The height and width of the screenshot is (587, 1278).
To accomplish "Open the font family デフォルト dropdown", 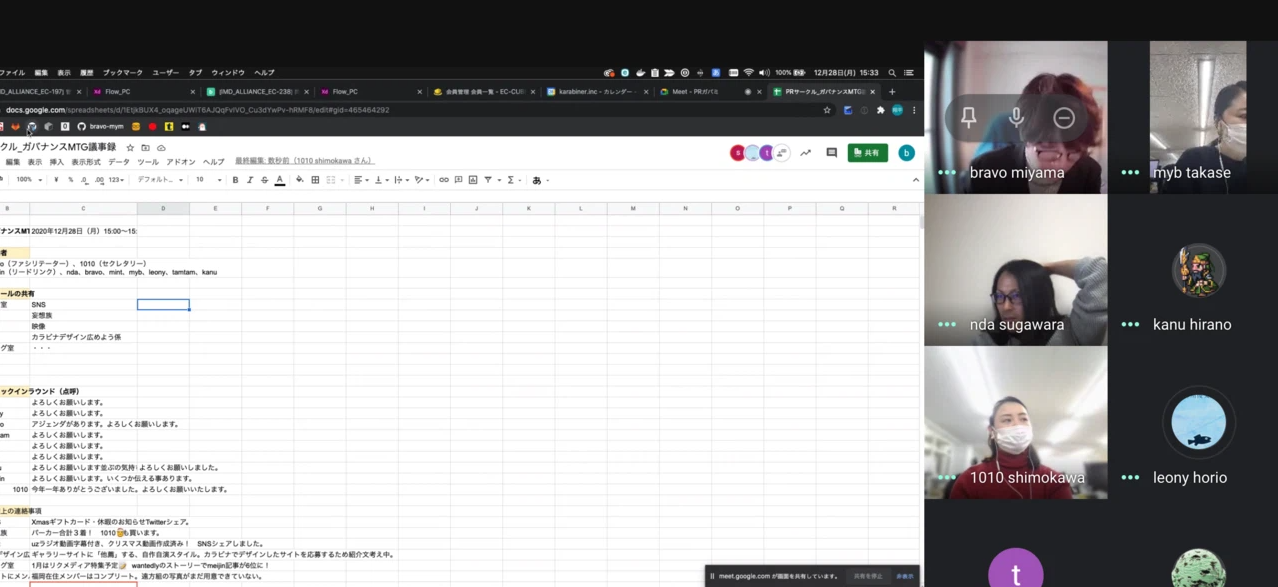I will (160, 180).
